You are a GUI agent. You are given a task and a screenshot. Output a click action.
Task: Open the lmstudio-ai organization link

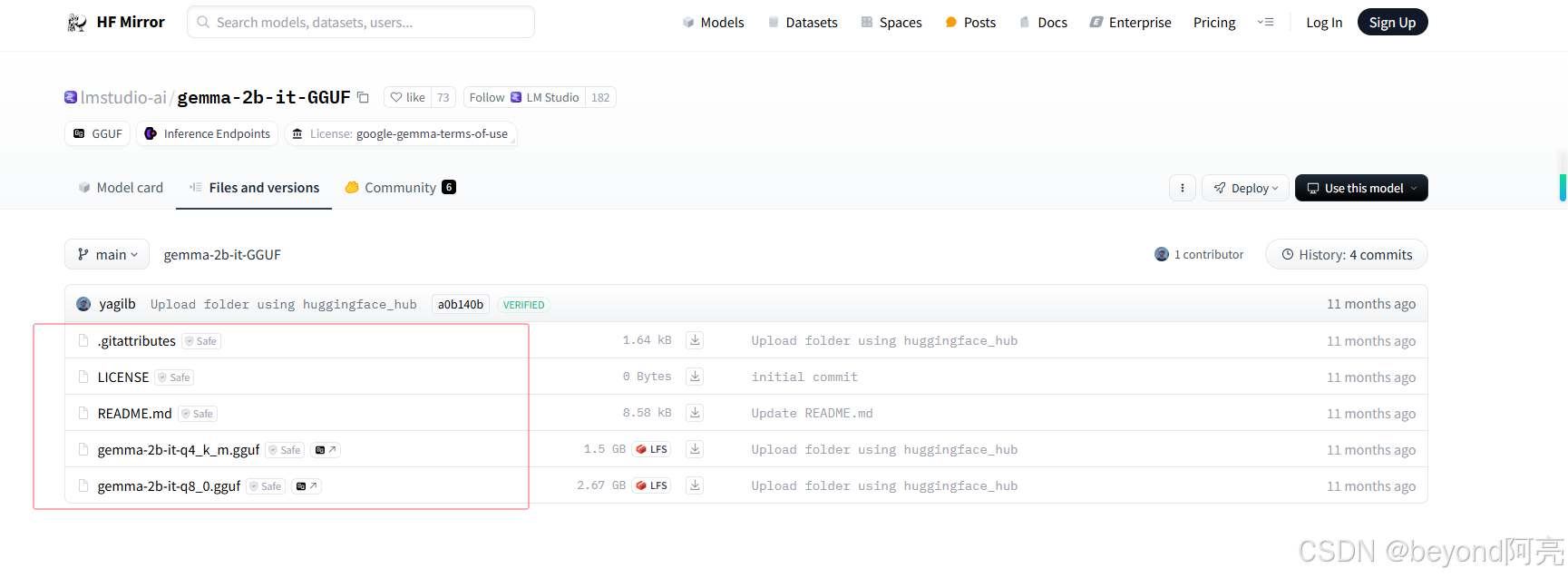coord(123,97)
